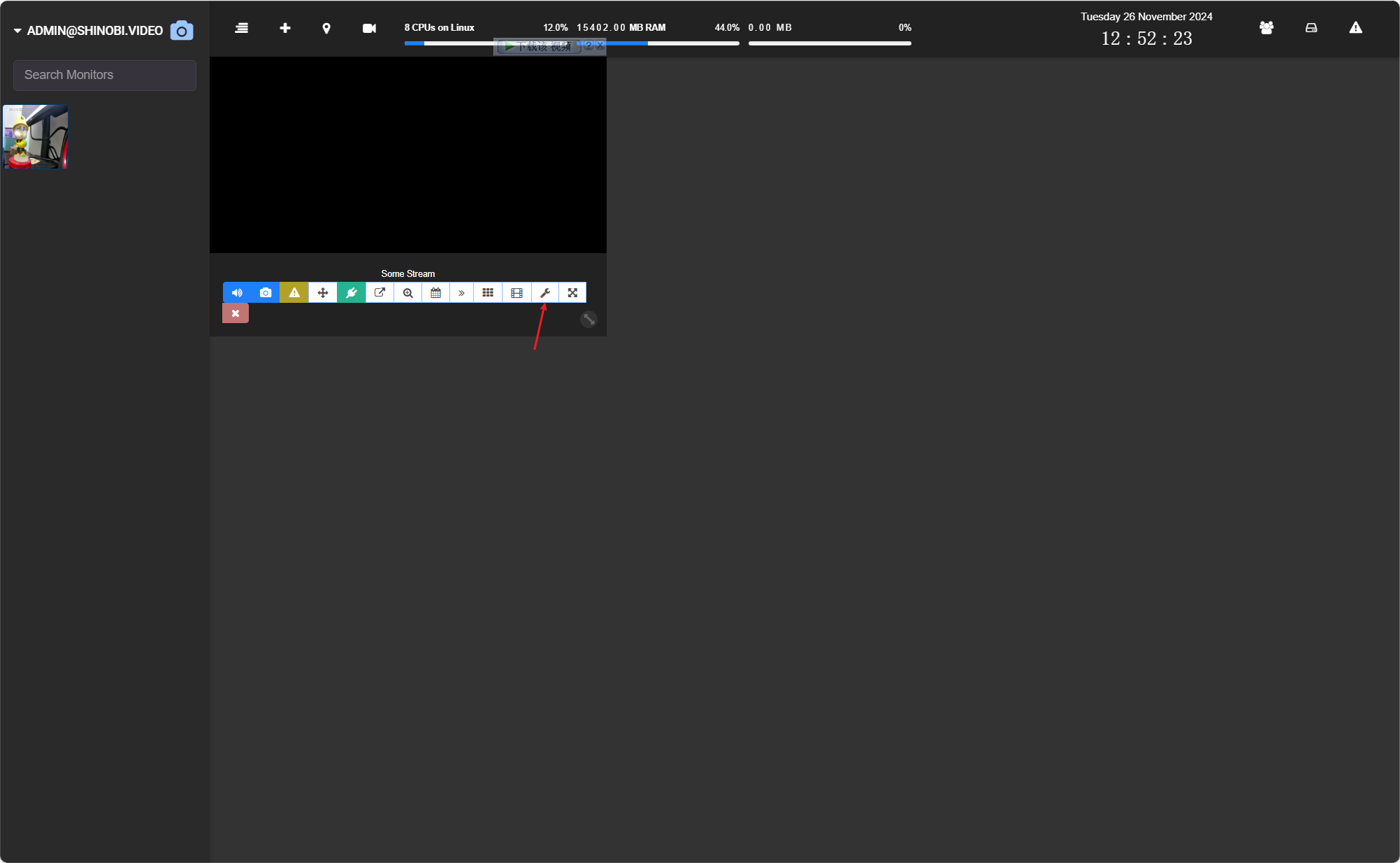This screenshot has height=863, width=1400.
Task: Click the 8 CPUs on Linux label
Action: point(440,28)
